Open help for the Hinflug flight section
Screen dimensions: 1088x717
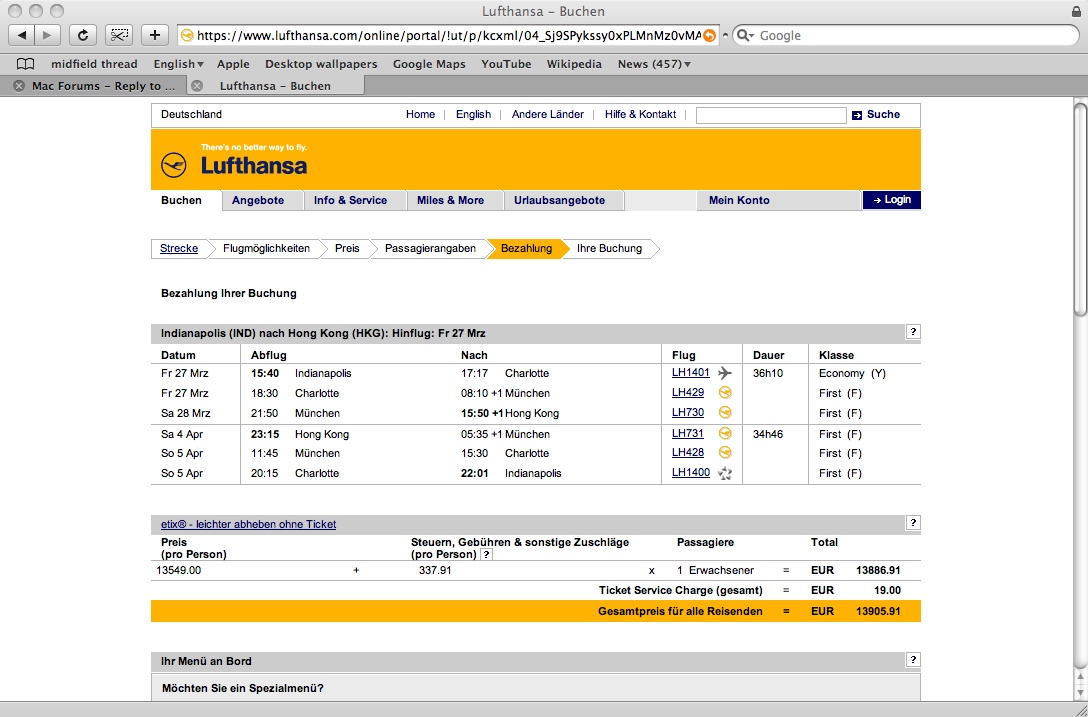click(x=913, y=332)
